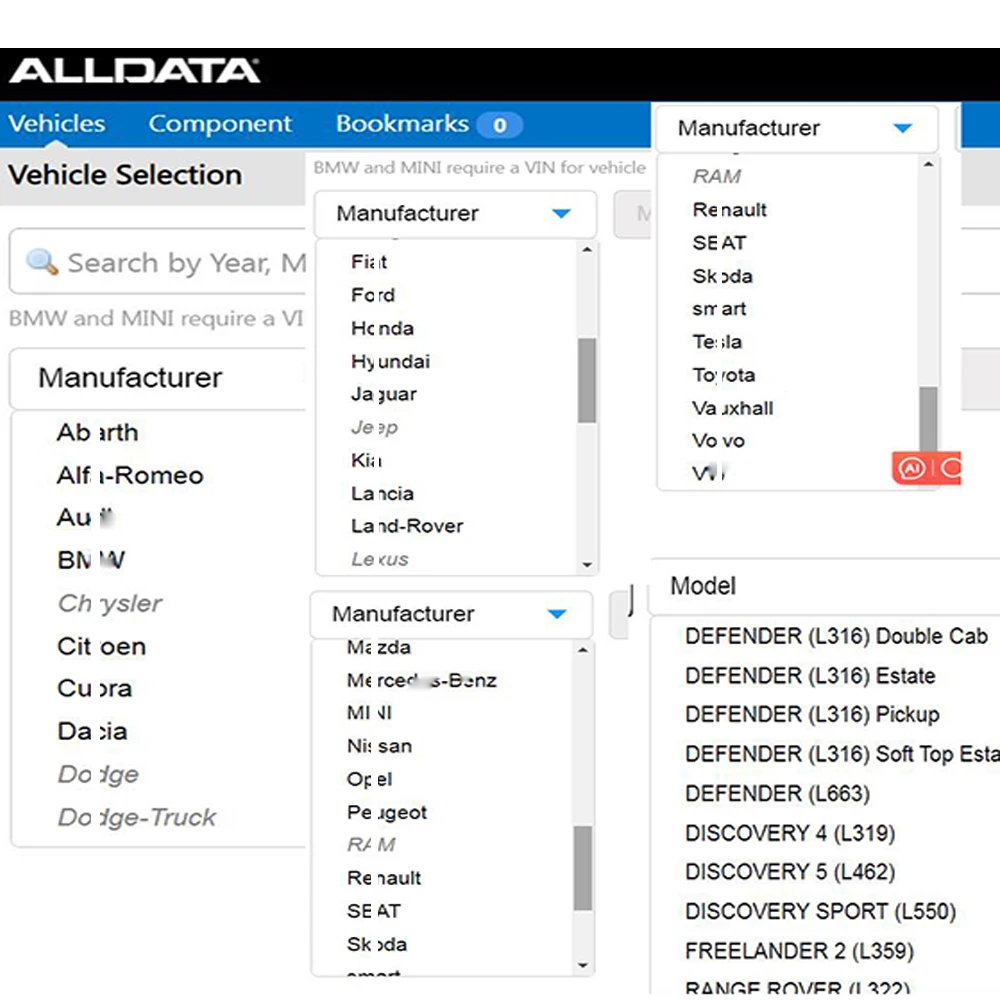This screenshot has height=1000, width=1000.
Task: Open the Vehicles tab
Action: tap(57, 124)
